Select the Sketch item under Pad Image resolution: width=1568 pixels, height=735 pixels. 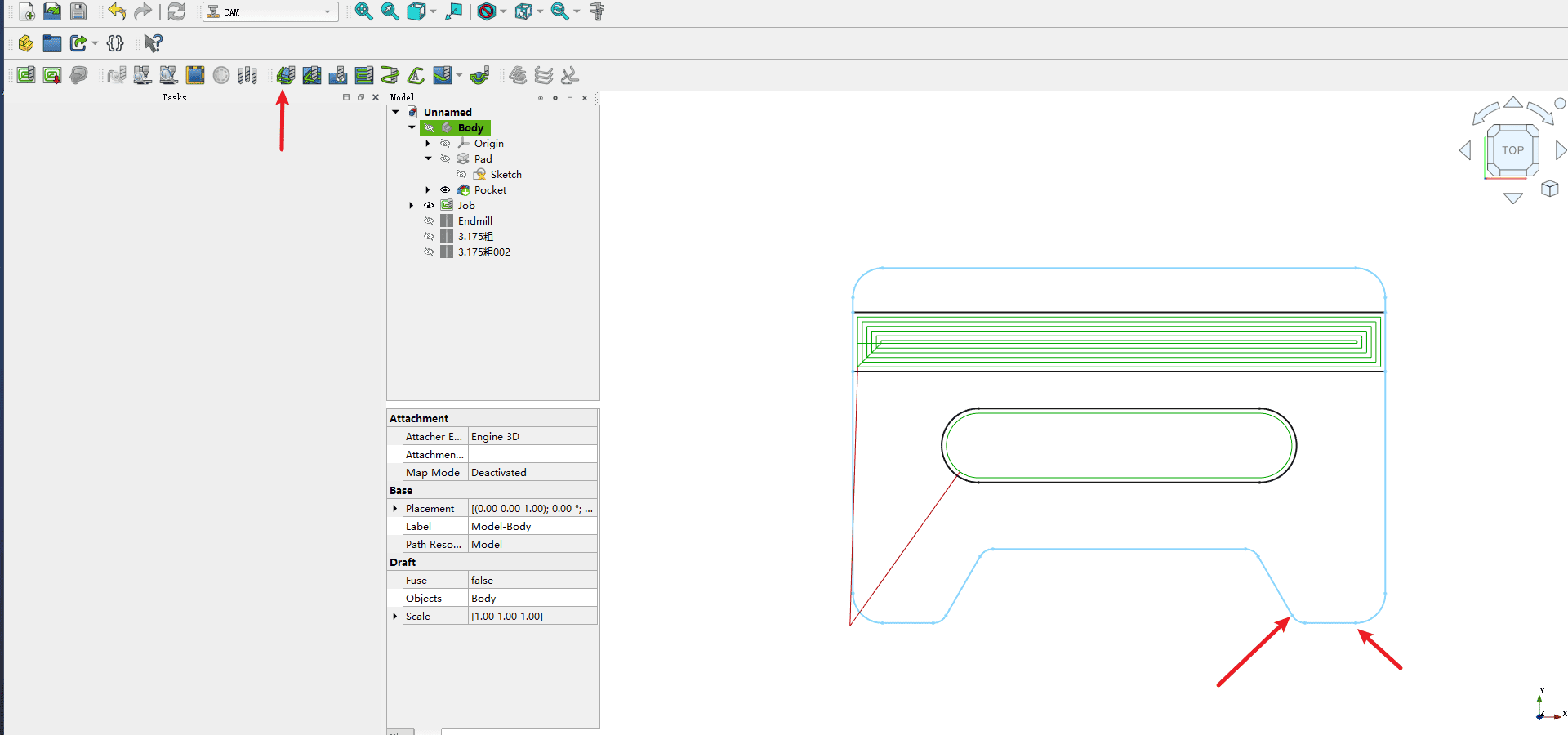point(506,175)
